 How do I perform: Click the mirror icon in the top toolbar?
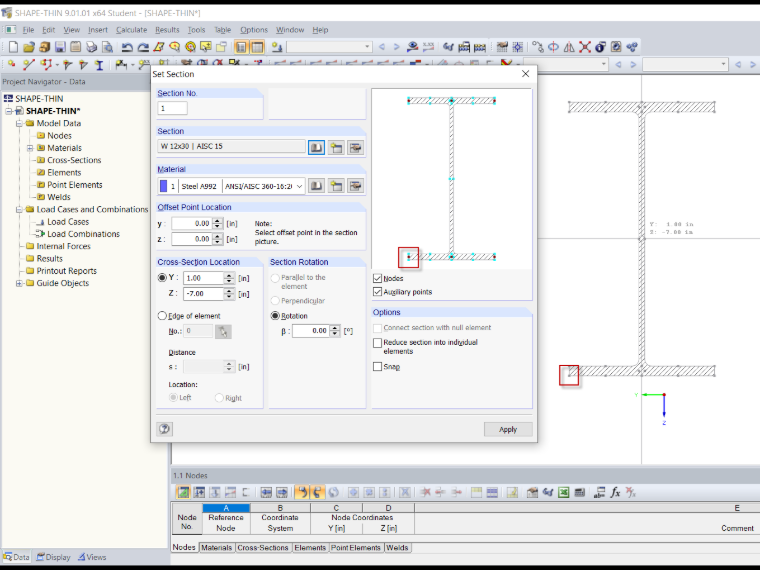(569, 47)
